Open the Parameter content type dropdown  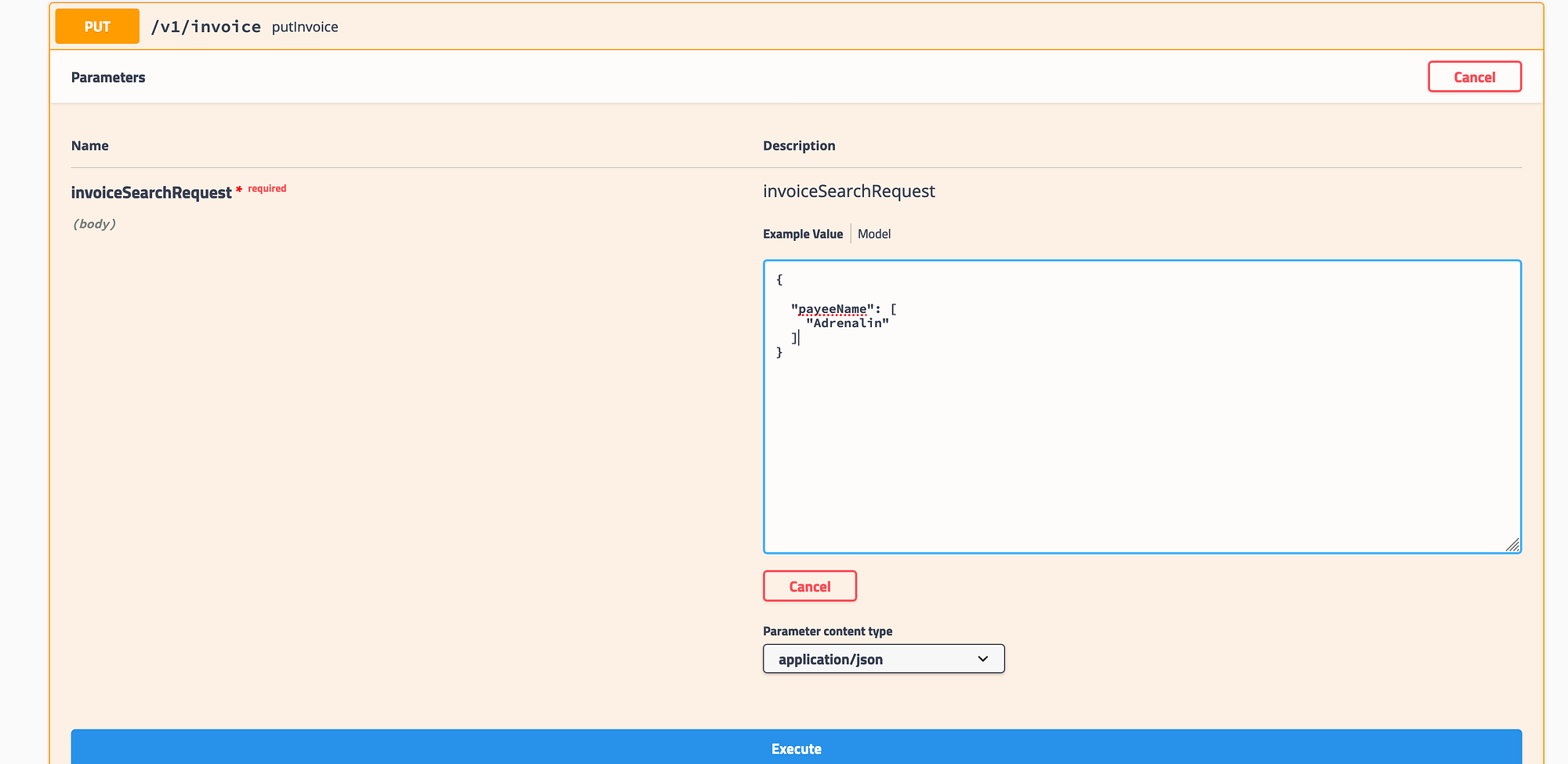tap(982, 659)
